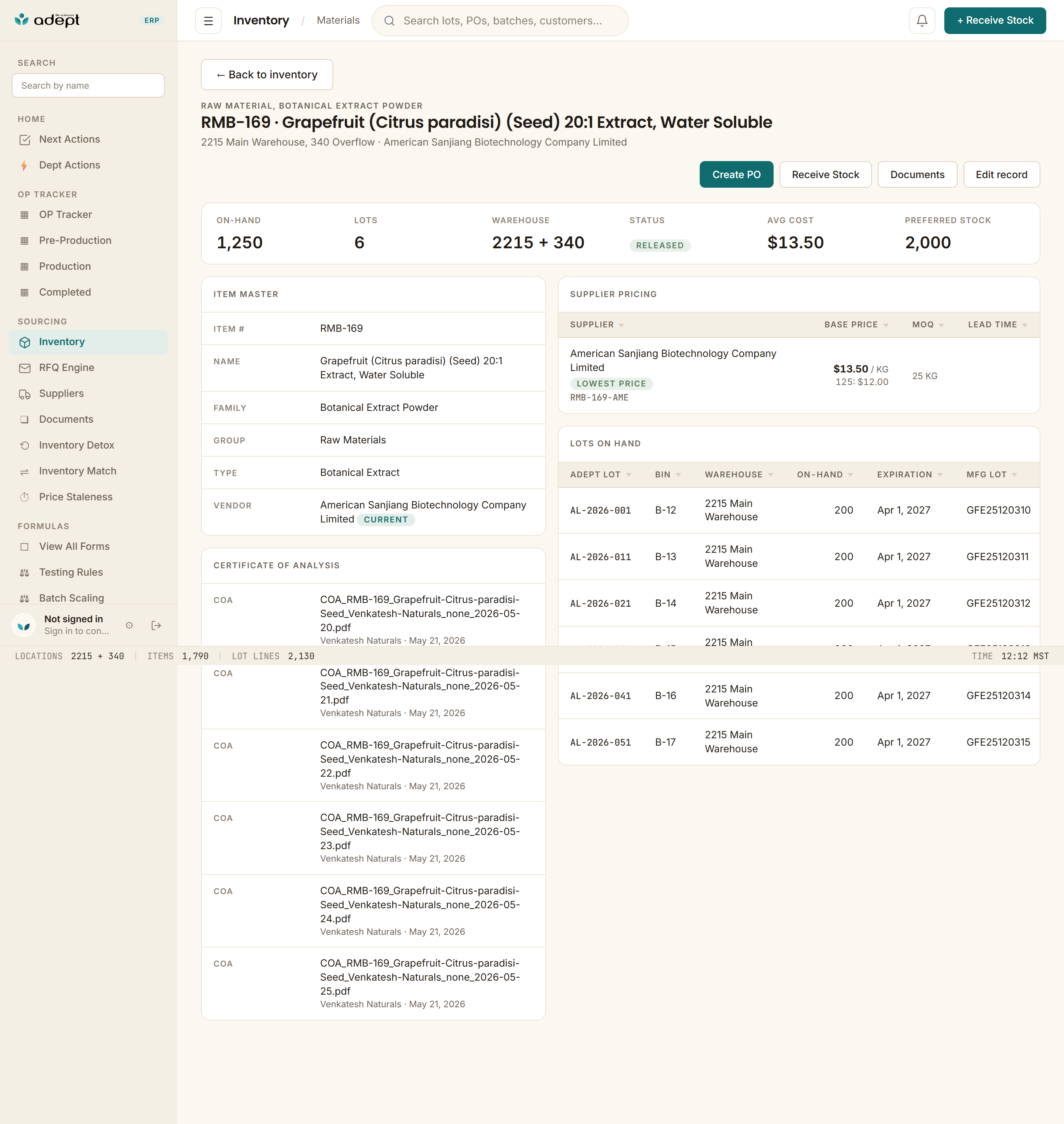Click the Completed grid icon
The image size is (1064, 1124).
point(24,293)
